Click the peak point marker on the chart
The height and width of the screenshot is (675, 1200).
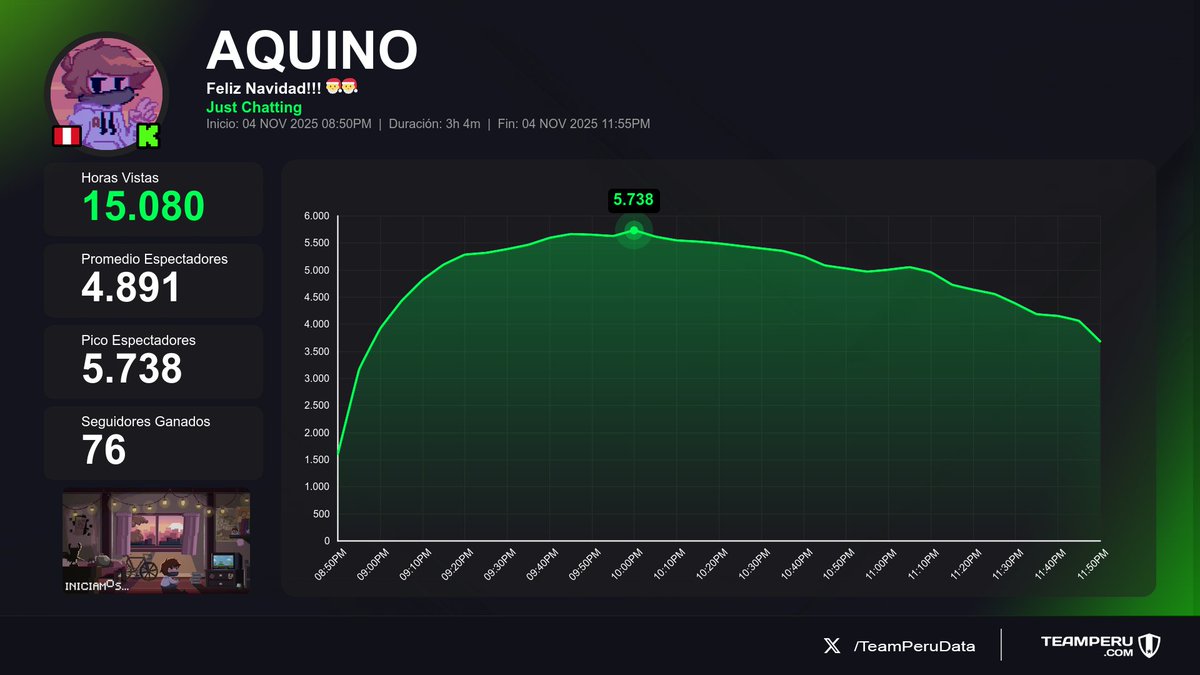coord(634,230)
